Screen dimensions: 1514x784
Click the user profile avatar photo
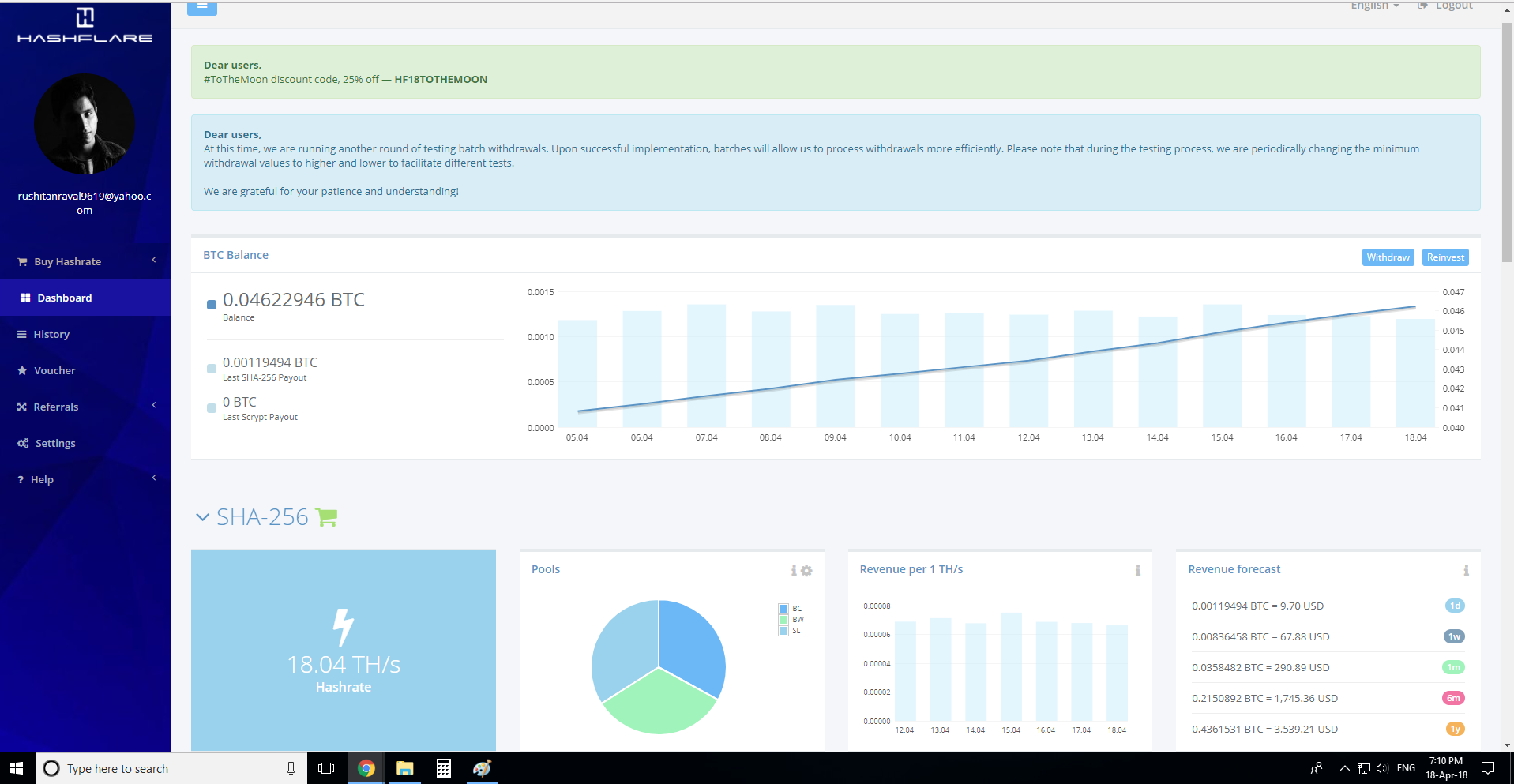point(85,124)
